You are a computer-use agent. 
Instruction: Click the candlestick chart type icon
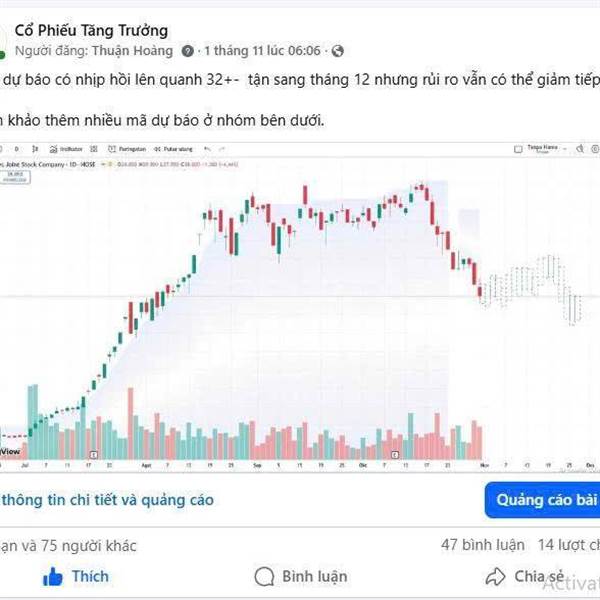35,149
